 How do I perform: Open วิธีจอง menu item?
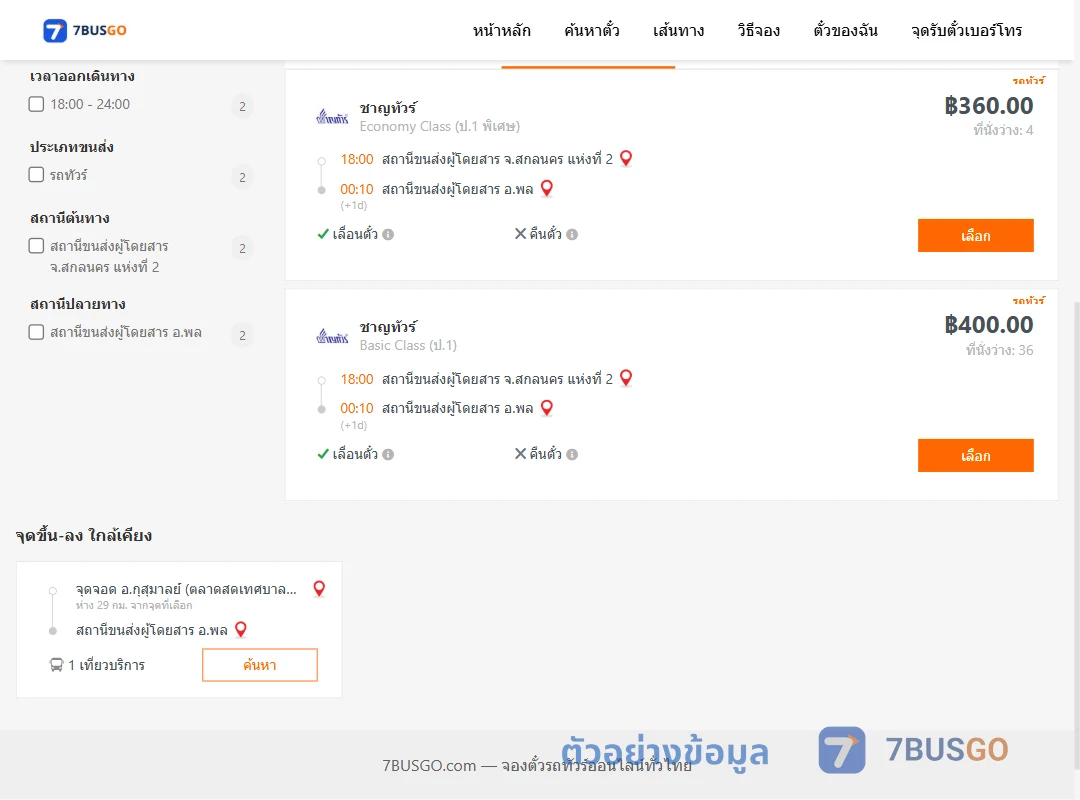pyautogui.click(x=758, y=30)
